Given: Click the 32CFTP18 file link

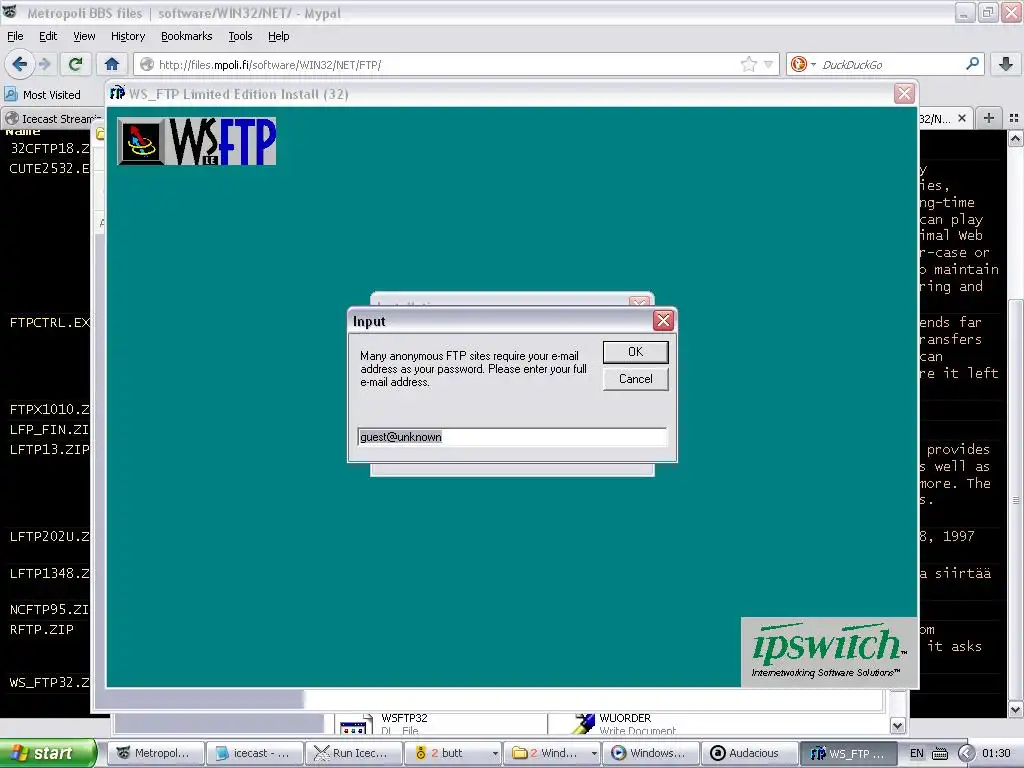Looking at the screenshot, I should (50, 148).
